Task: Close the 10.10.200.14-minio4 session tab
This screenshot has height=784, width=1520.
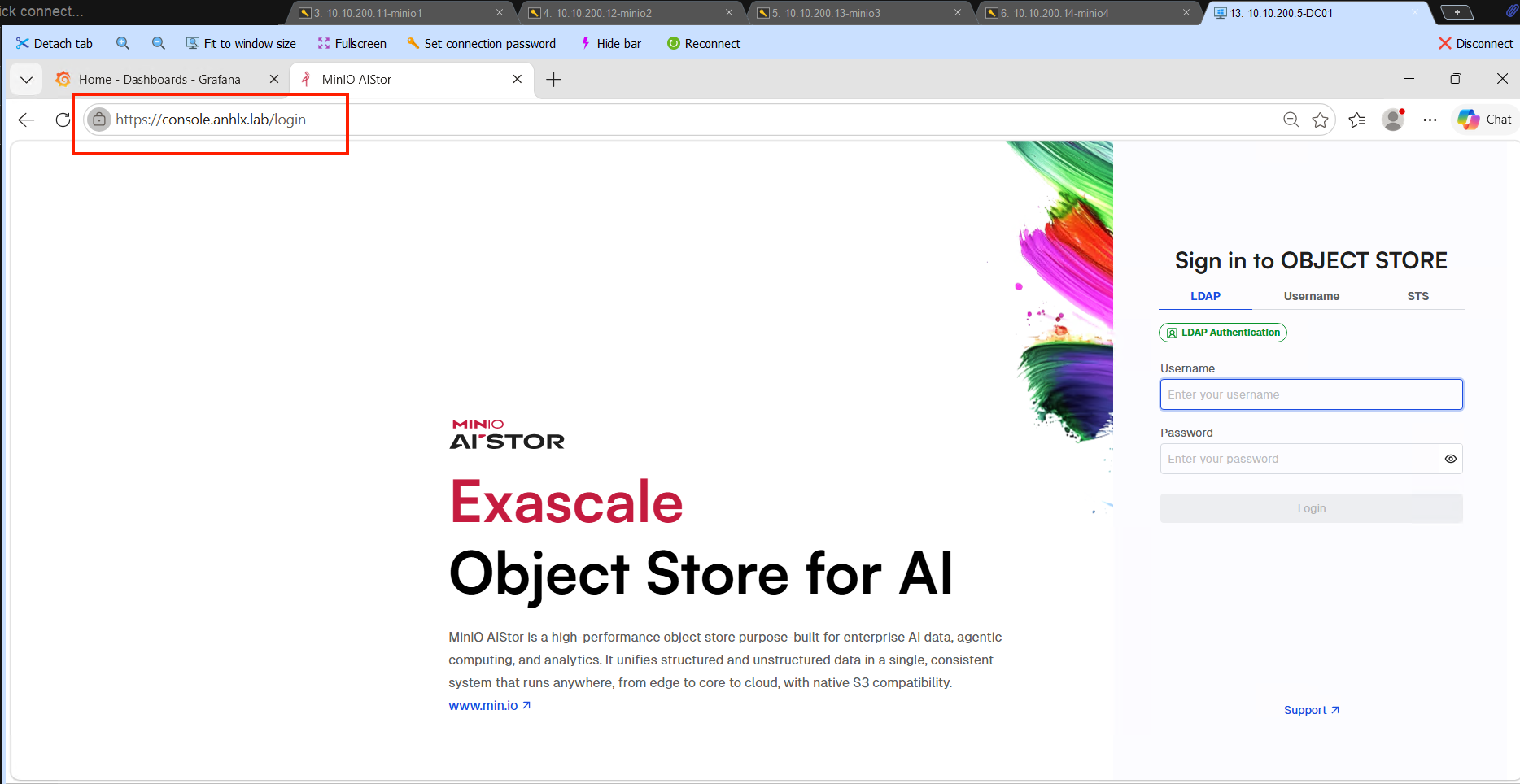Action: (x=1186, y=13)
